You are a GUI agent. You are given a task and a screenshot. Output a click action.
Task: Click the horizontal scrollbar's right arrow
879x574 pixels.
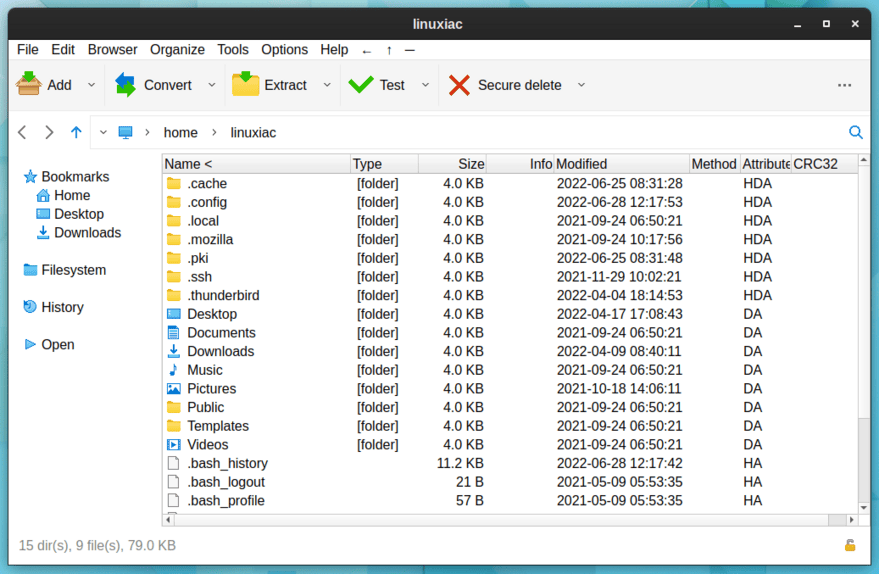pos(852,520)
